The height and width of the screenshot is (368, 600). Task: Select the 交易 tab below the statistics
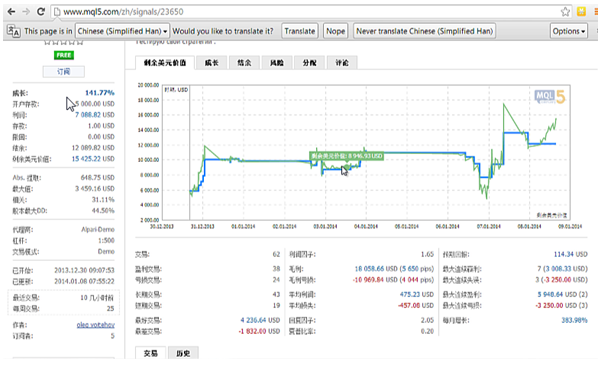(x=150, y=353)
